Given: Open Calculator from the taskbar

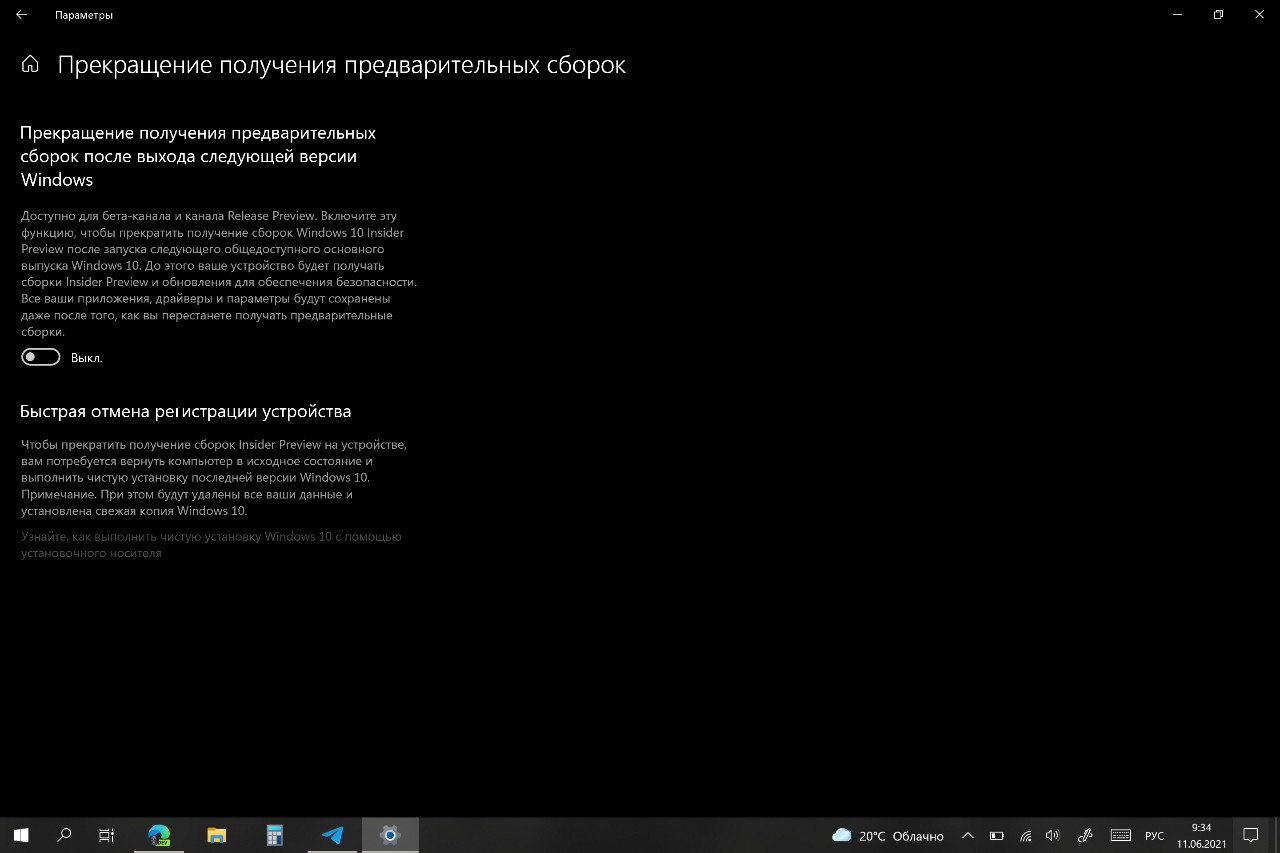Looking at the screenshot, I should point(274,835).
